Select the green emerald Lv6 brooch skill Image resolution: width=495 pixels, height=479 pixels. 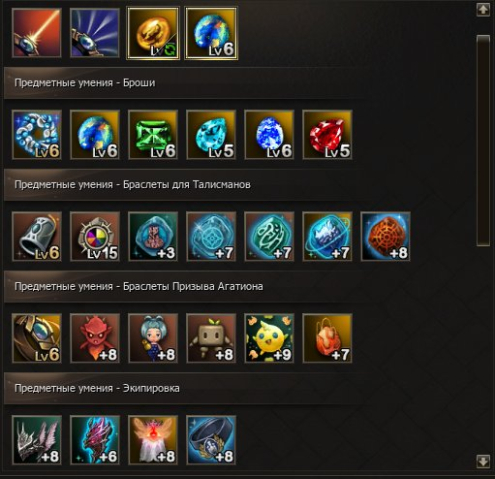click(x=153, y=135)
